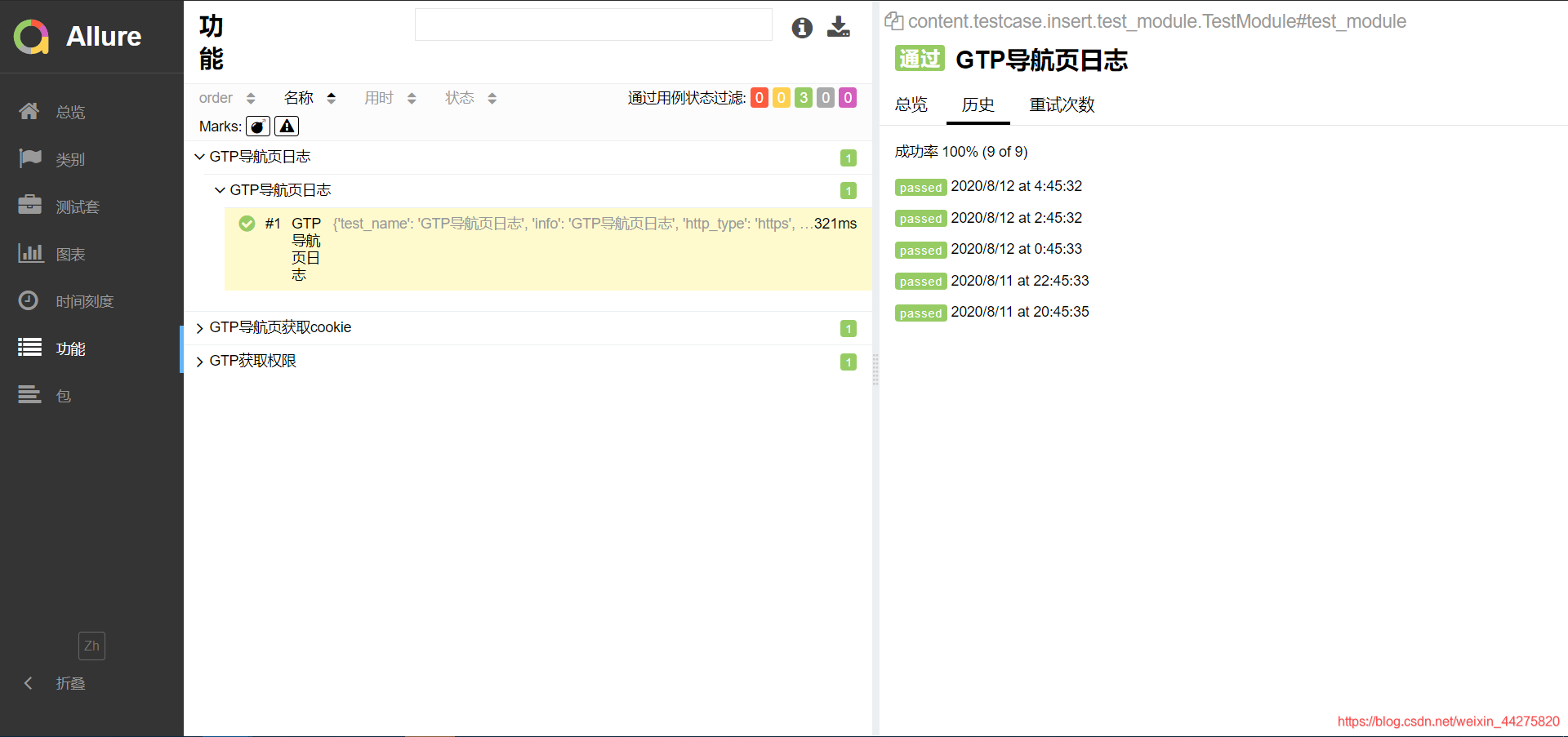Image resolution: width=1568 pixels, height=737 pixels.
Task: Open 功能 behaviors list icon
Action: 30,348
